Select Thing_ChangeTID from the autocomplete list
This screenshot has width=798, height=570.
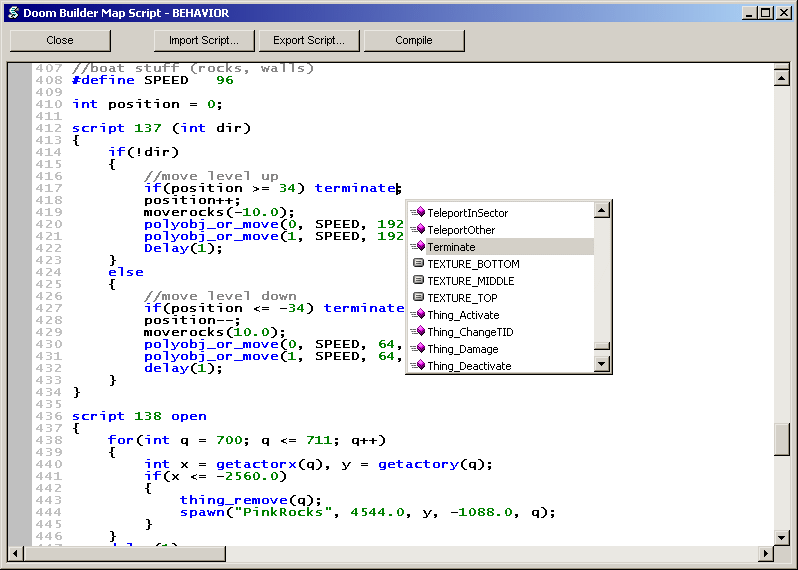[470, 332]
